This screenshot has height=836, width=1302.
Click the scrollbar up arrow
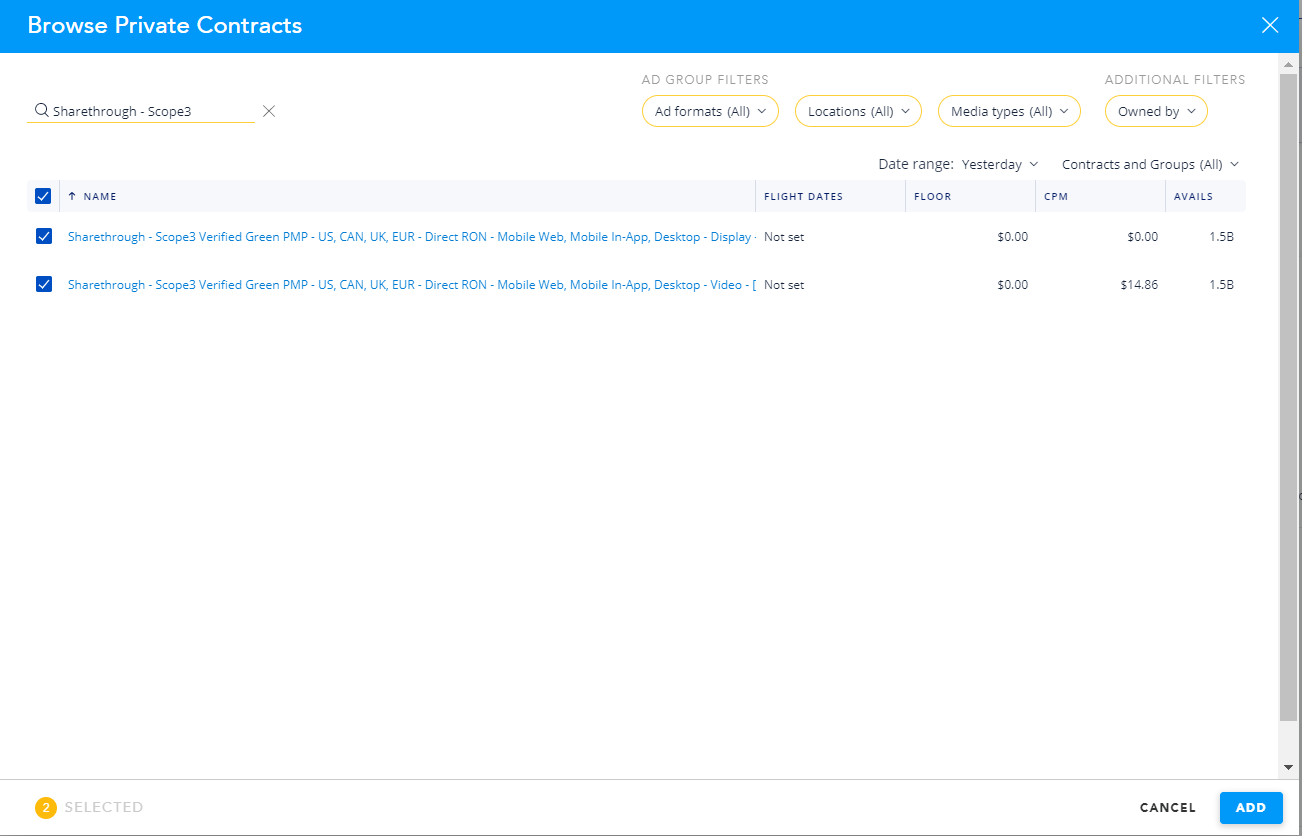[1288, 64]
